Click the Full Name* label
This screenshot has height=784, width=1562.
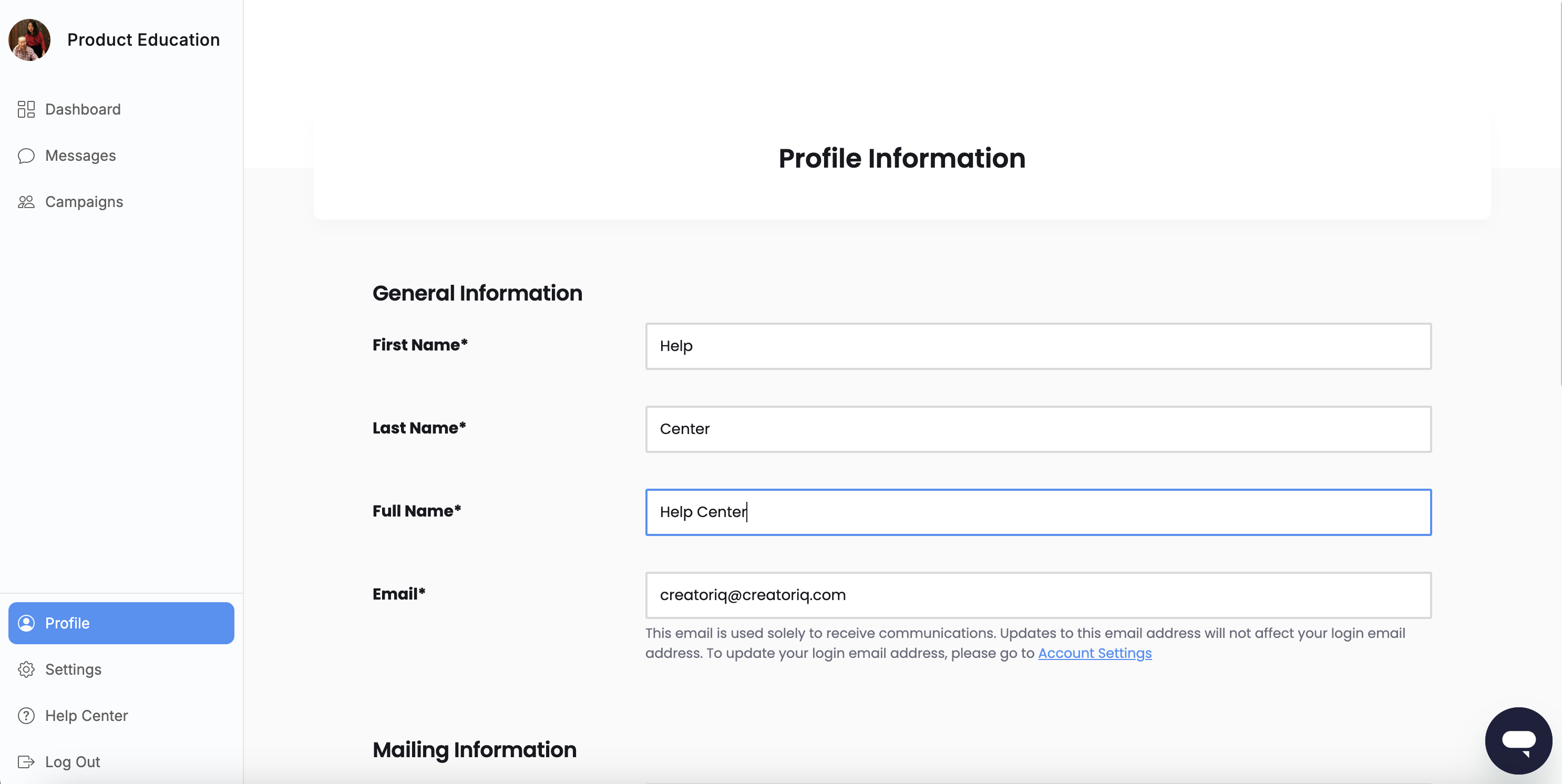(417, 511)
